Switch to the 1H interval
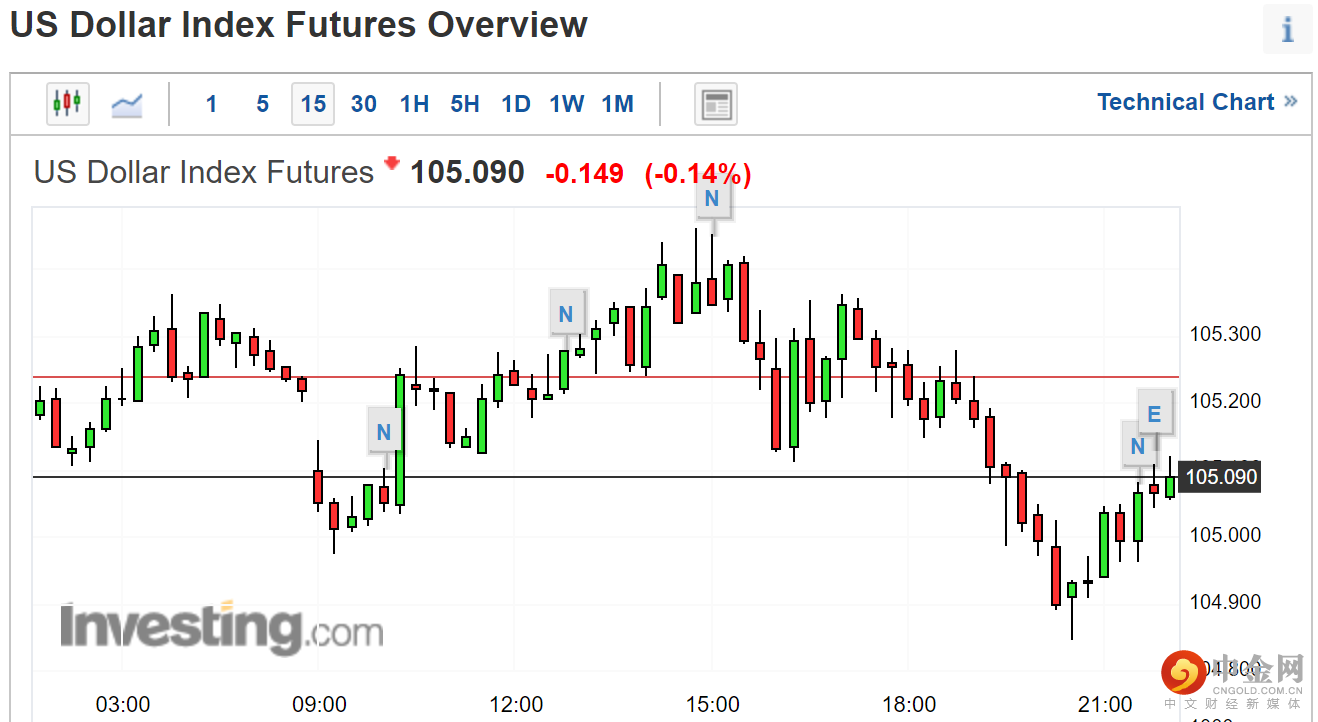Viewport: 1318px width, 722px height. click(x=414, y=104)
